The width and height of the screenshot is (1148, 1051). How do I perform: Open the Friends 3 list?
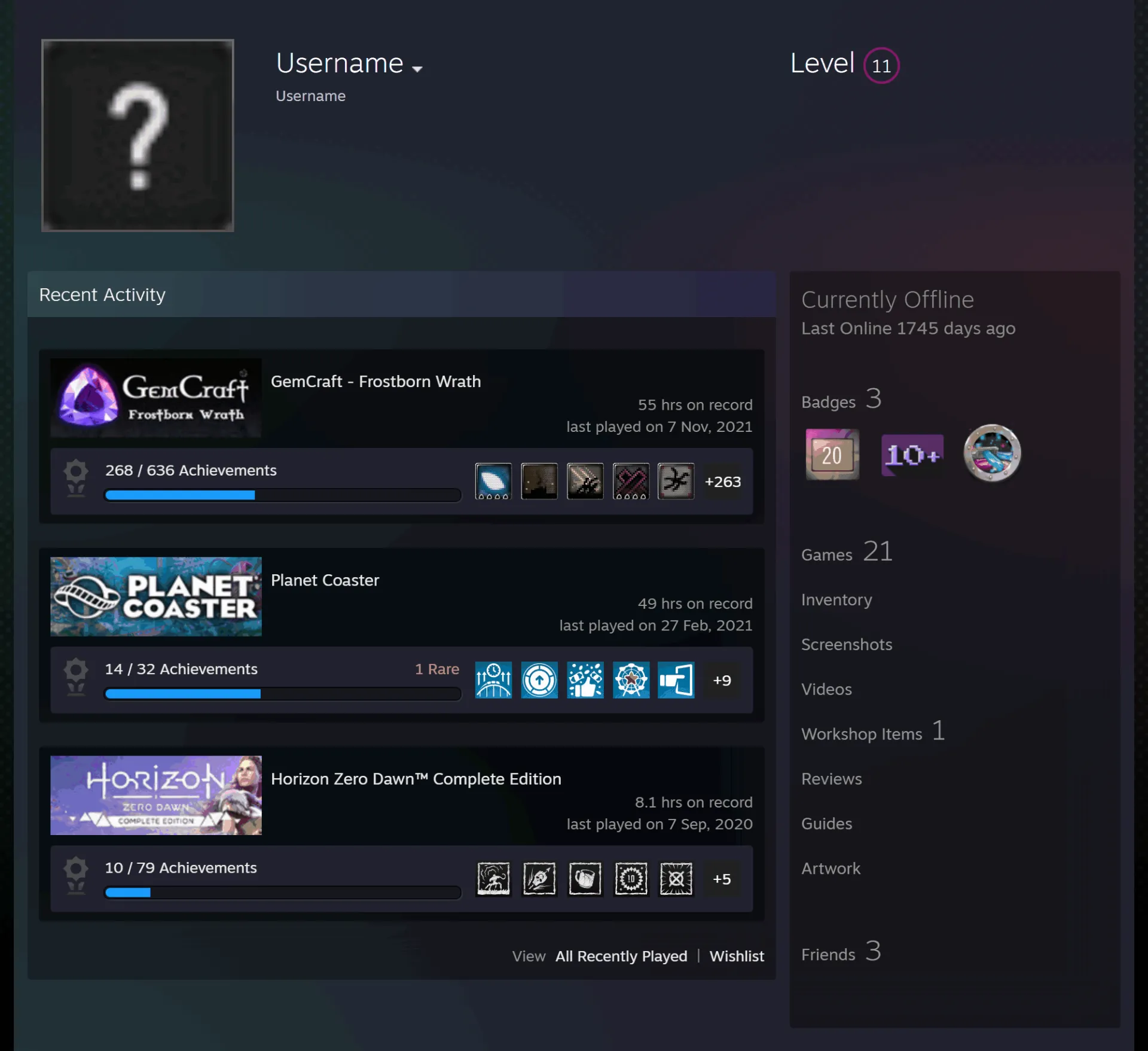point(841,952)
